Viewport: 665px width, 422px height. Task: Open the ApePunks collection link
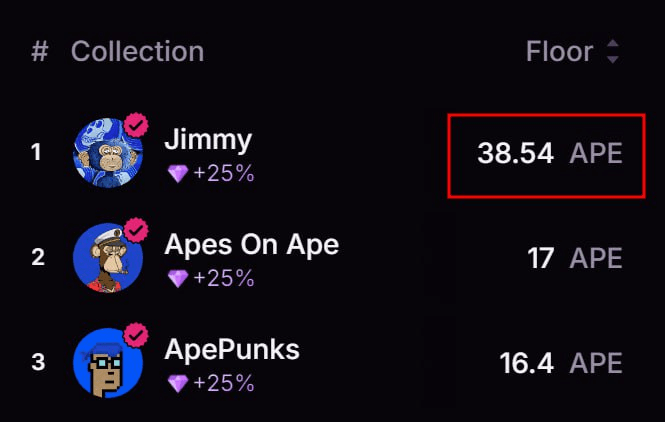232,349
